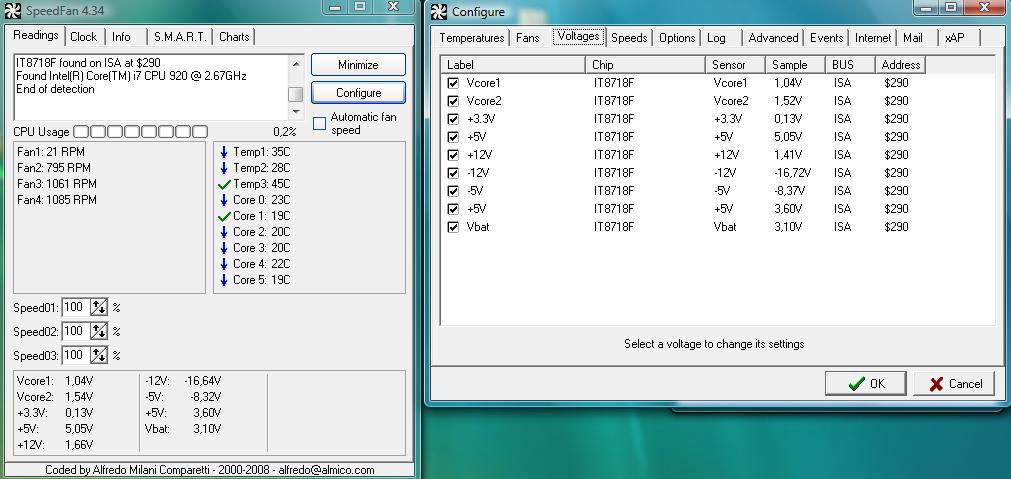Click the green checkmark icon beside Core 1
Image resolution: width=1011 pixels, height=479 pixels.
pos(224,217)
